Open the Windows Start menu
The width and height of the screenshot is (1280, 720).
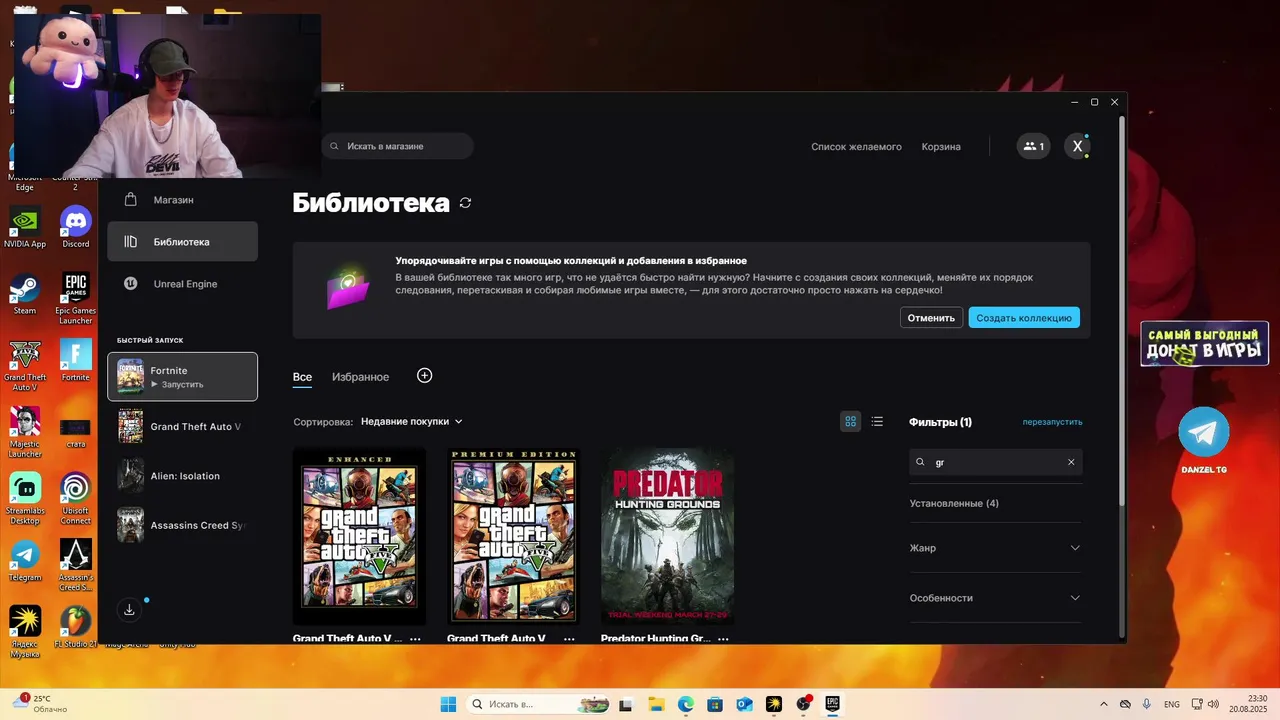point(448,704)
